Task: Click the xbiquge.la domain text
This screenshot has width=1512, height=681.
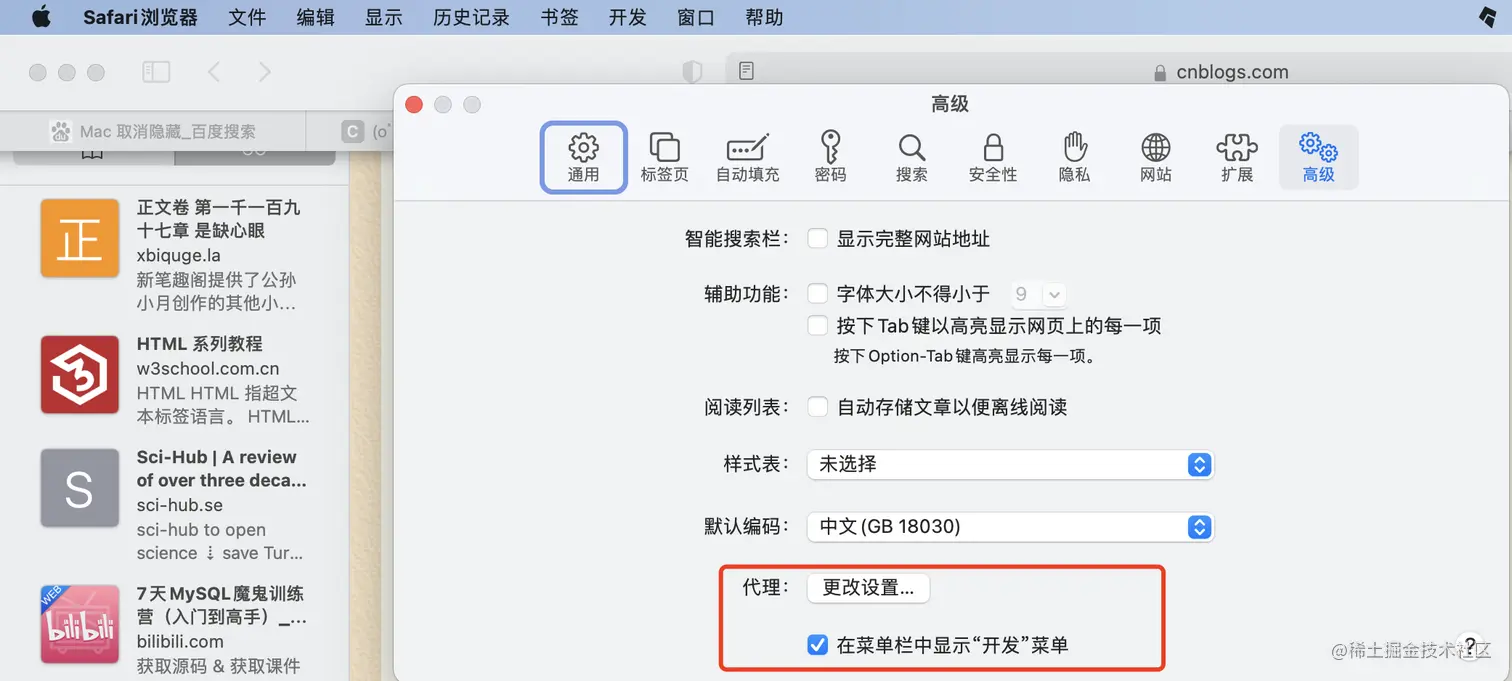Action: point(179,255)
